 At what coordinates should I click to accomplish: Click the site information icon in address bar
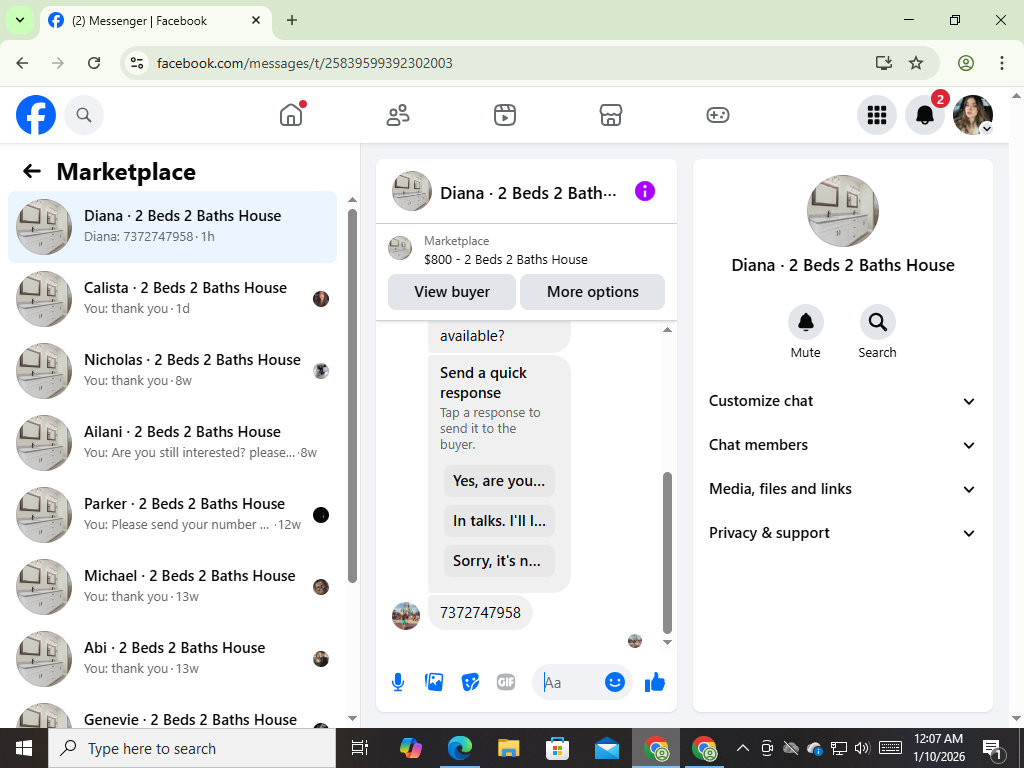tap(137, 63)
